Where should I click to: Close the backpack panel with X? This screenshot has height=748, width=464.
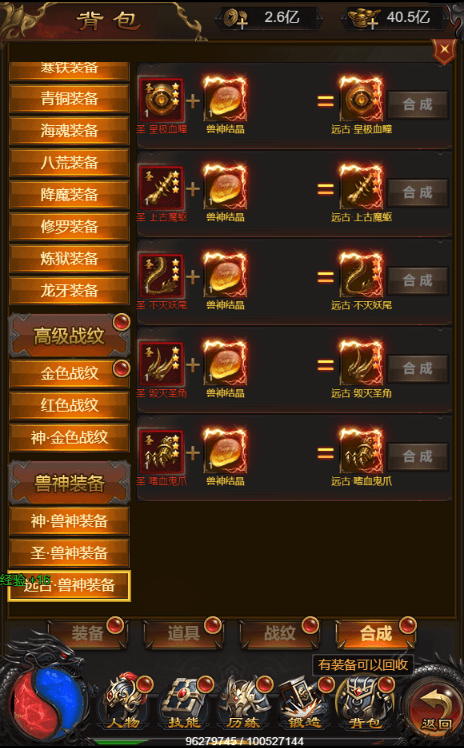[444, 49]
